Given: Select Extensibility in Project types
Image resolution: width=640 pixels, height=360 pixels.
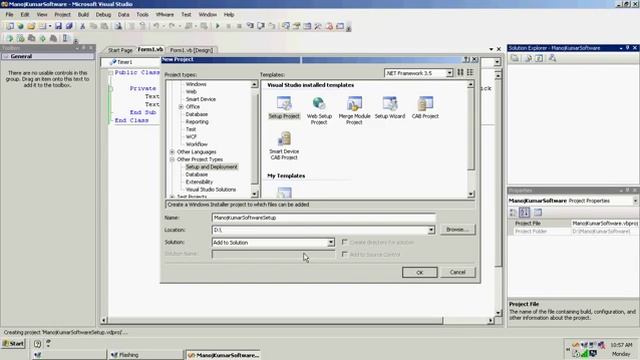Looking at the screenshot, I should pyautogui.click(x=199, y=182).
